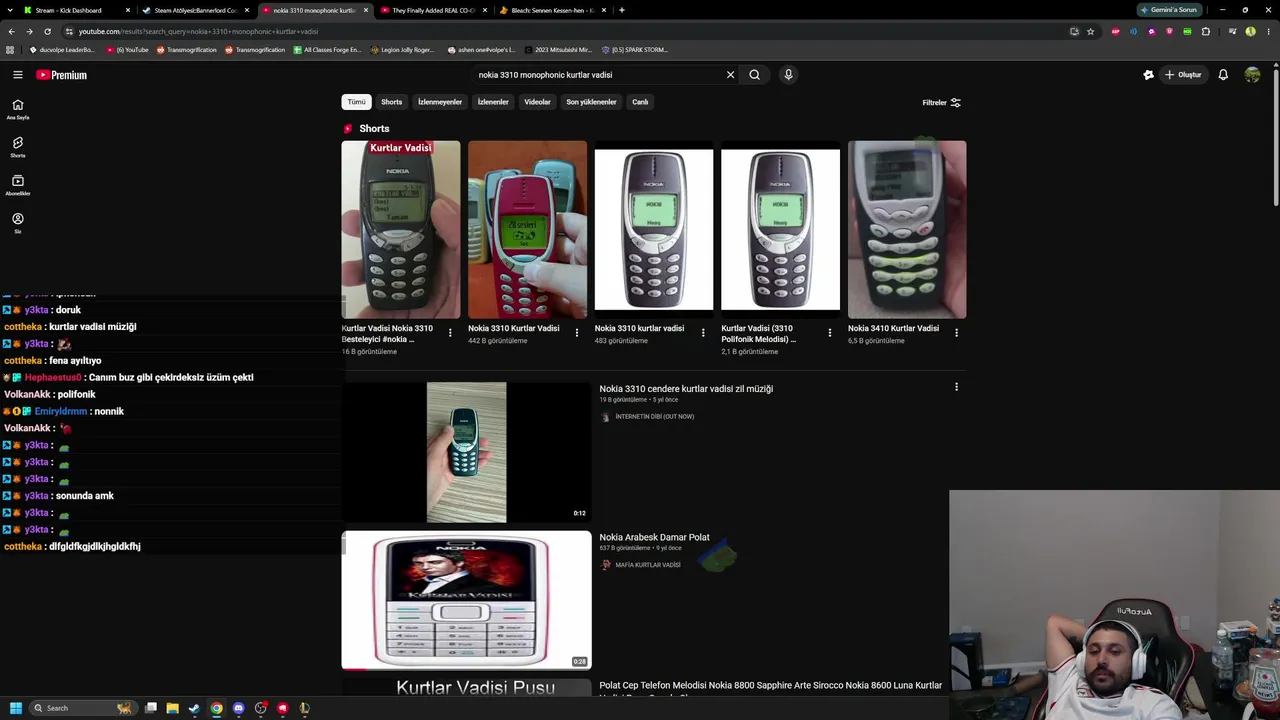Visit the İNTERNETİN DİBİ channel

pyautogui.click(x=654, y=417)
